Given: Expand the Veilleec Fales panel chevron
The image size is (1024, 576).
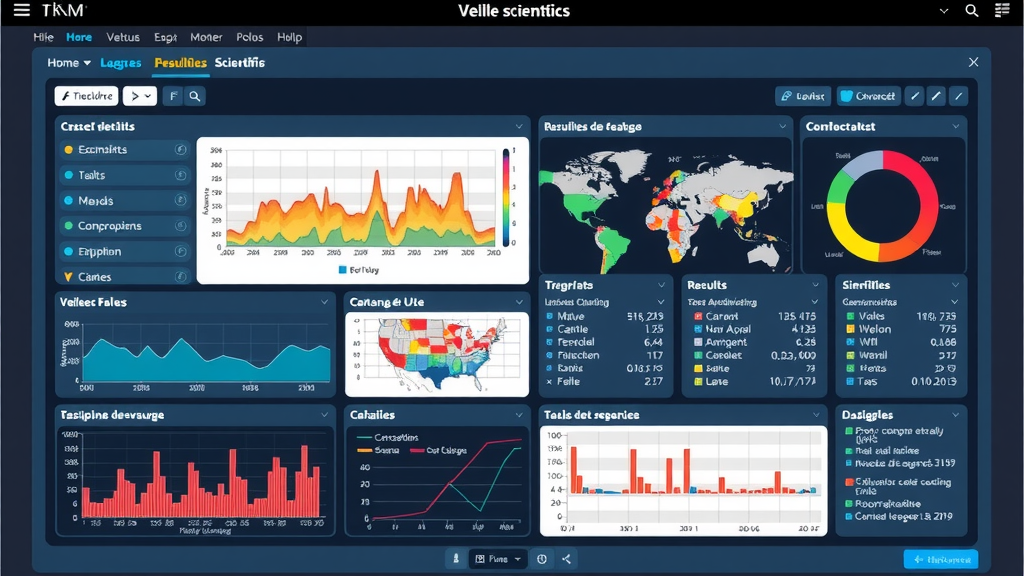Looking at the screenshot, I should click(324, 302).
